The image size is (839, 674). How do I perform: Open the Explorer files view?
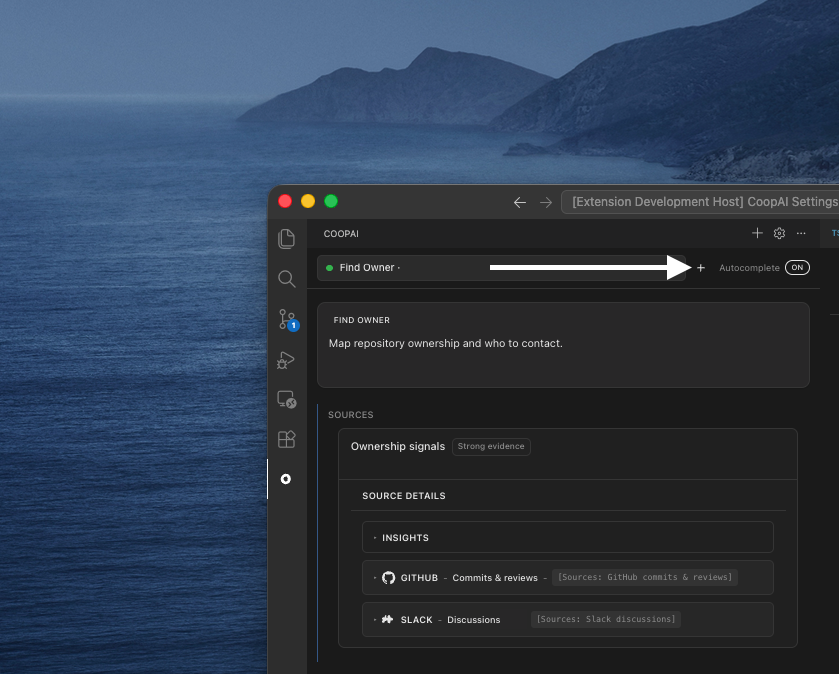point(286,239)
